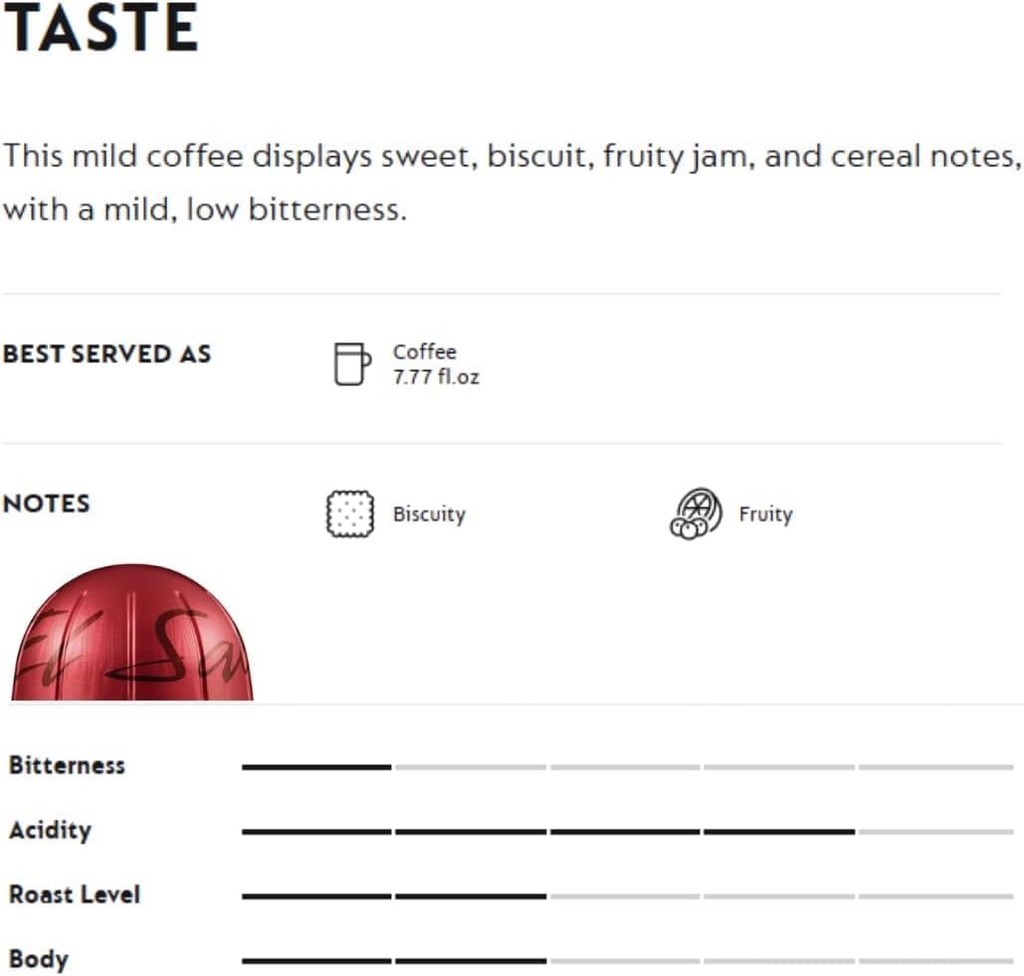This screenshot has height=976, width=1024.
Task: Click the second filled Body bar segment
Action: (x=470, y=961)
